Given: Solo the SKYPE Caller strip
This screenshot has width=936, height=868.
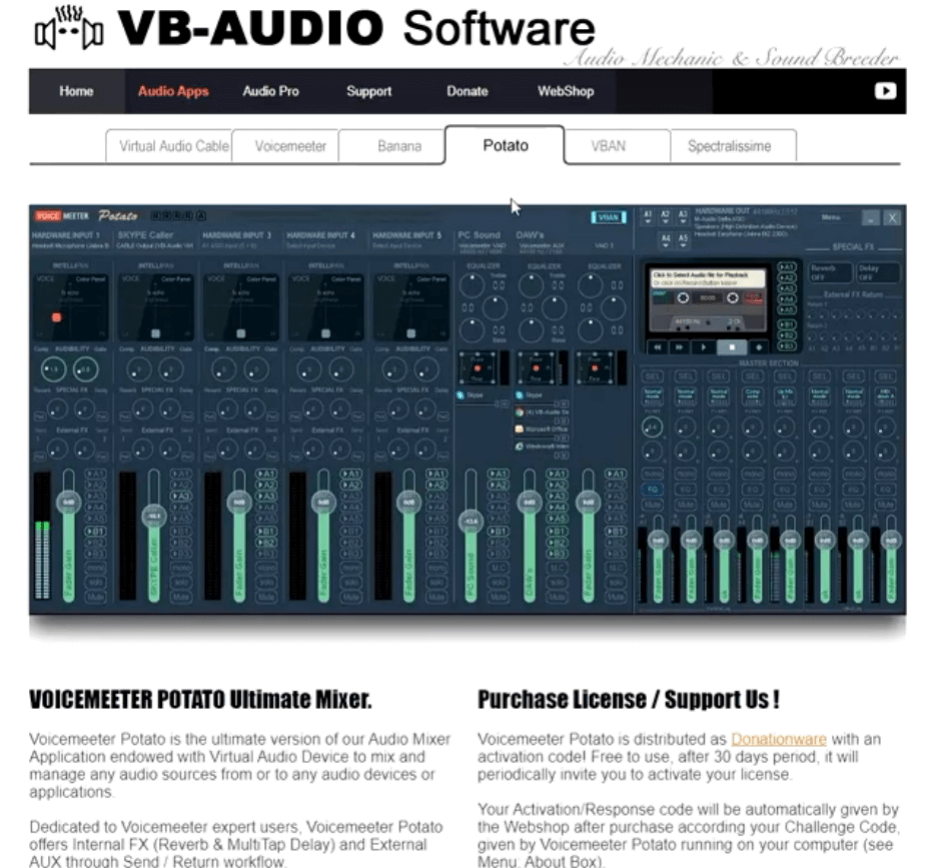Looking at the screenshot, I should pyautogui.click(x=181, y=582).
